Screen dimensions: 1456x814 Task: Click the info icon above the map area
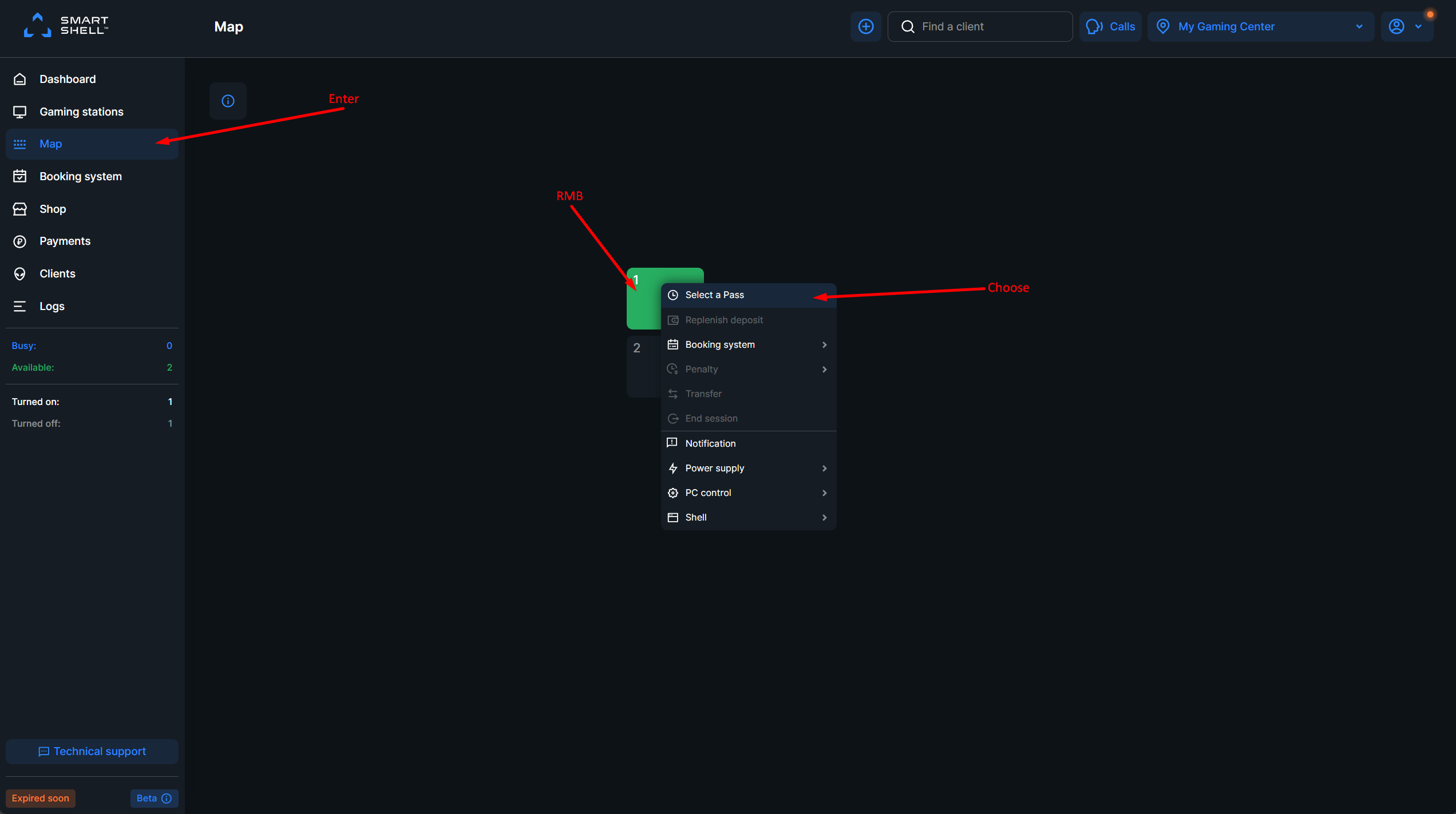tap(228, 101)
